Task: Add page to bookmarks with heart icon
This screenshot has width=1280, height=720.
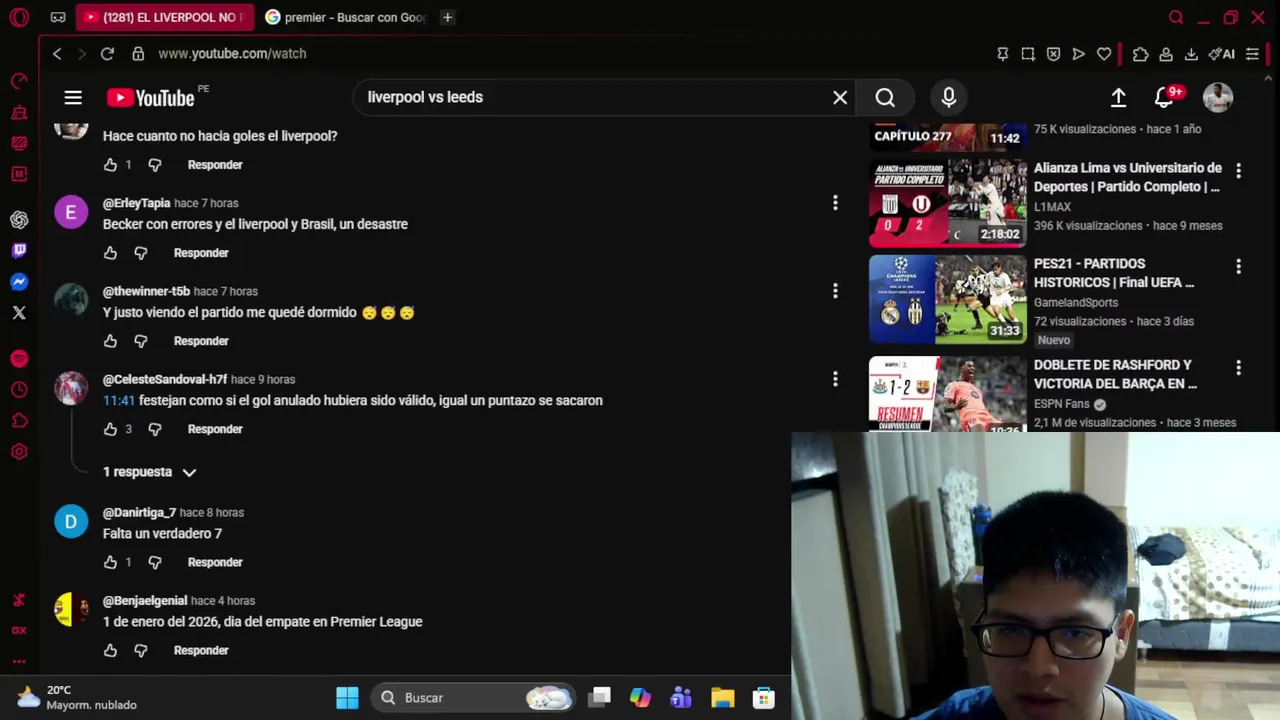Action: coord(1104,54)
